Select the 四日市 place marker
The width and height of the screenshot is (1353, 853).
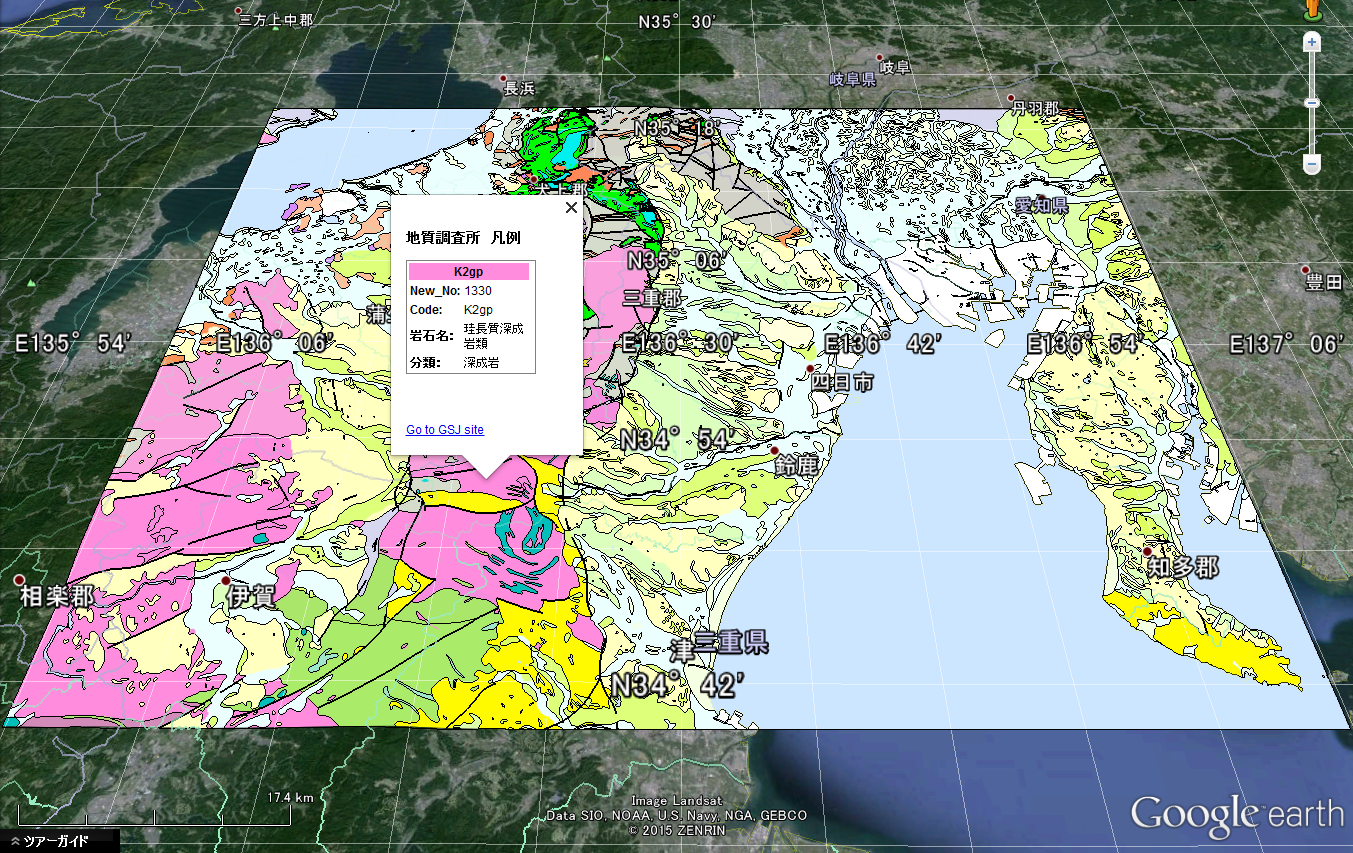[811, 369]
